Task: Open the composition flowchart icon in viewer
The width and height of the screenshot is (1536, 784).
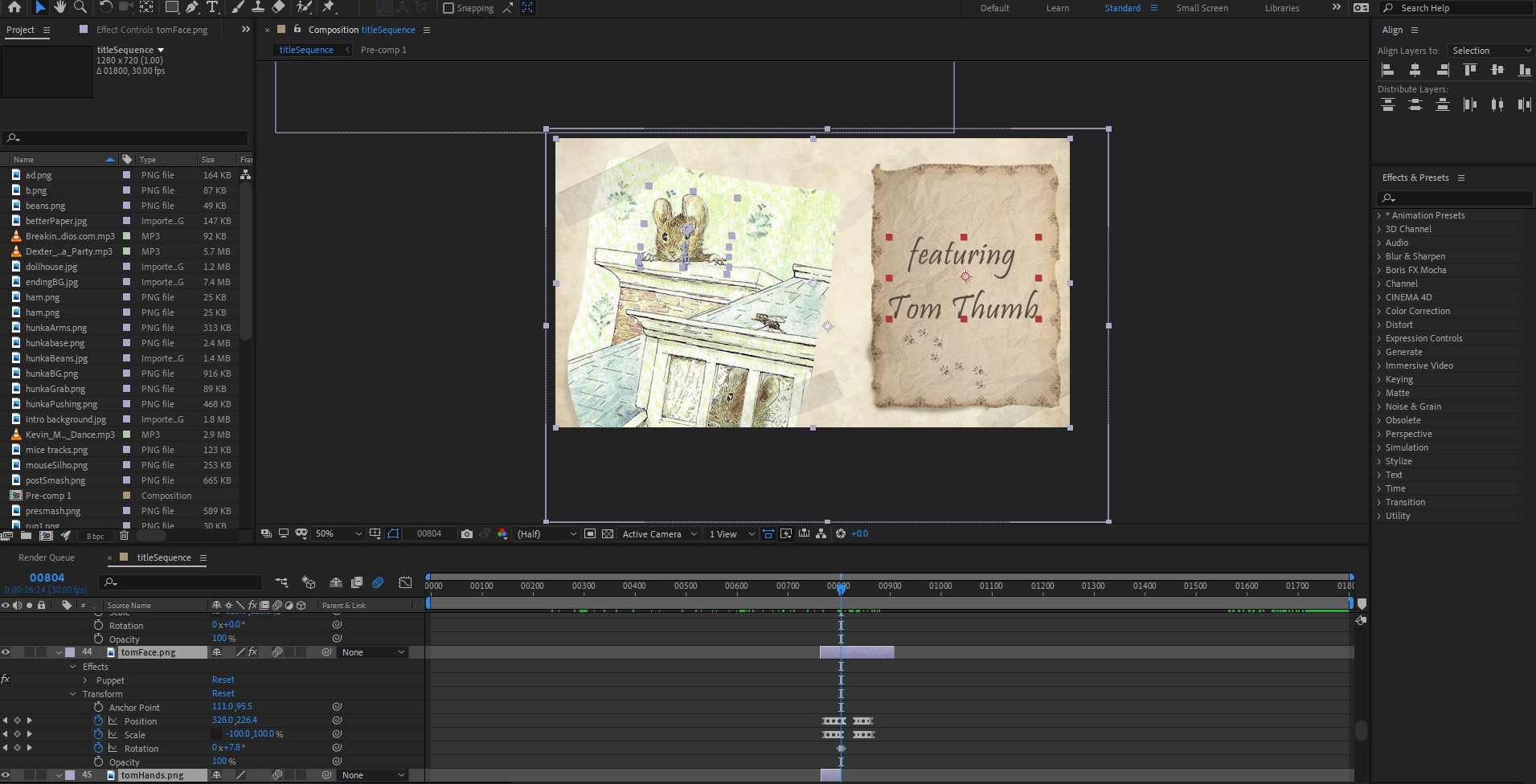Action: [821, 533]
